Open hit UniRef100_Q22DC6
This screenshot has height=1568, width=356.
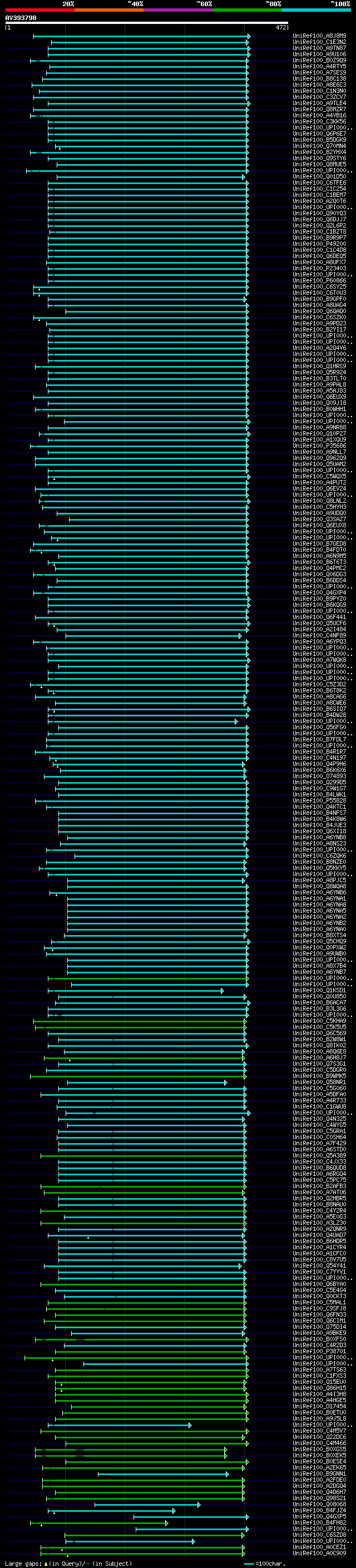tap(319, 1437)
